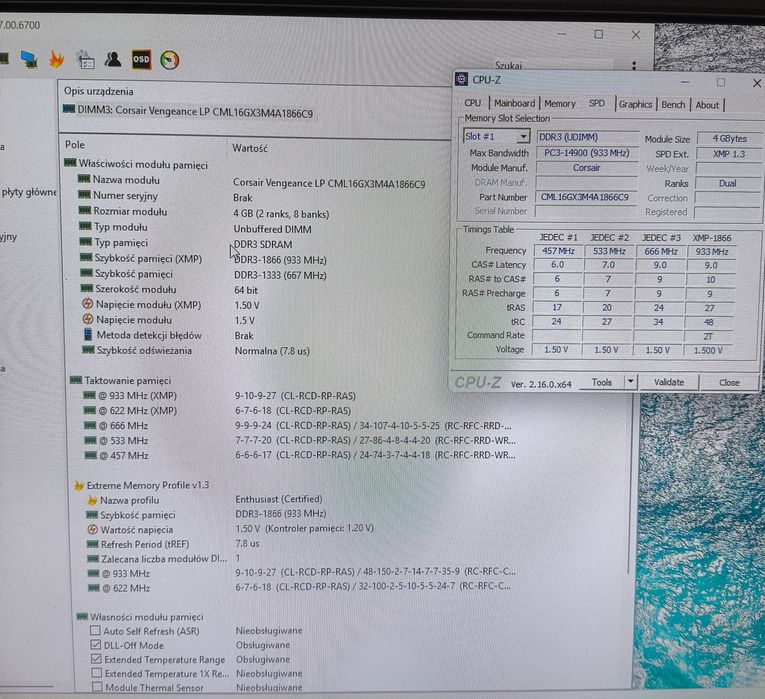This screenshot has width=765, height=699.
Task: Click the DIMM3 memory chip icon in header
Action: point(69,109)
